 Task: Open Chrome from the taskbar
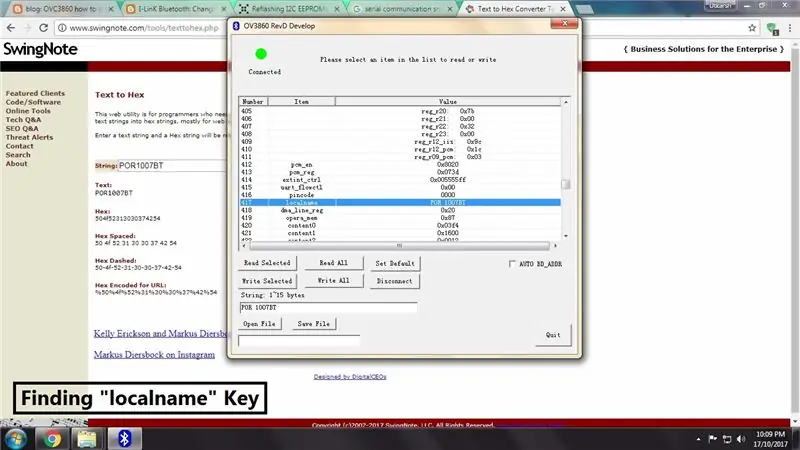(x=52, y=439)
